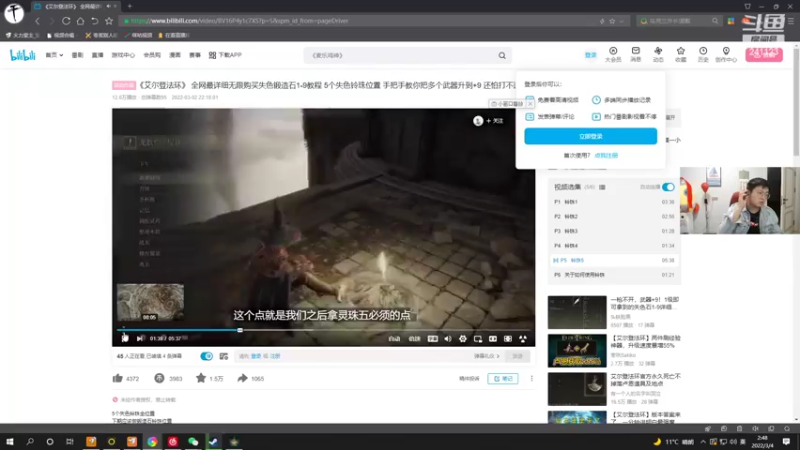Click the 笔记 notes button

pos(503,379)
